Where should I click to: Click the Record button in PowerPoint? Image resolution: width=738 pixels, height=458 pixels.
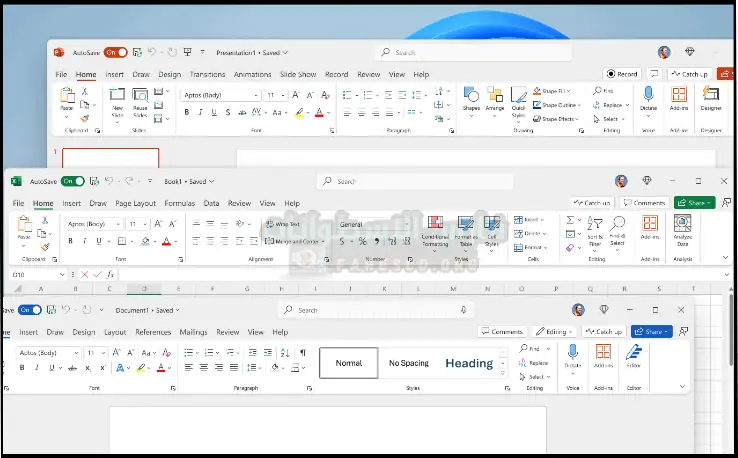[x=622, y=74]
